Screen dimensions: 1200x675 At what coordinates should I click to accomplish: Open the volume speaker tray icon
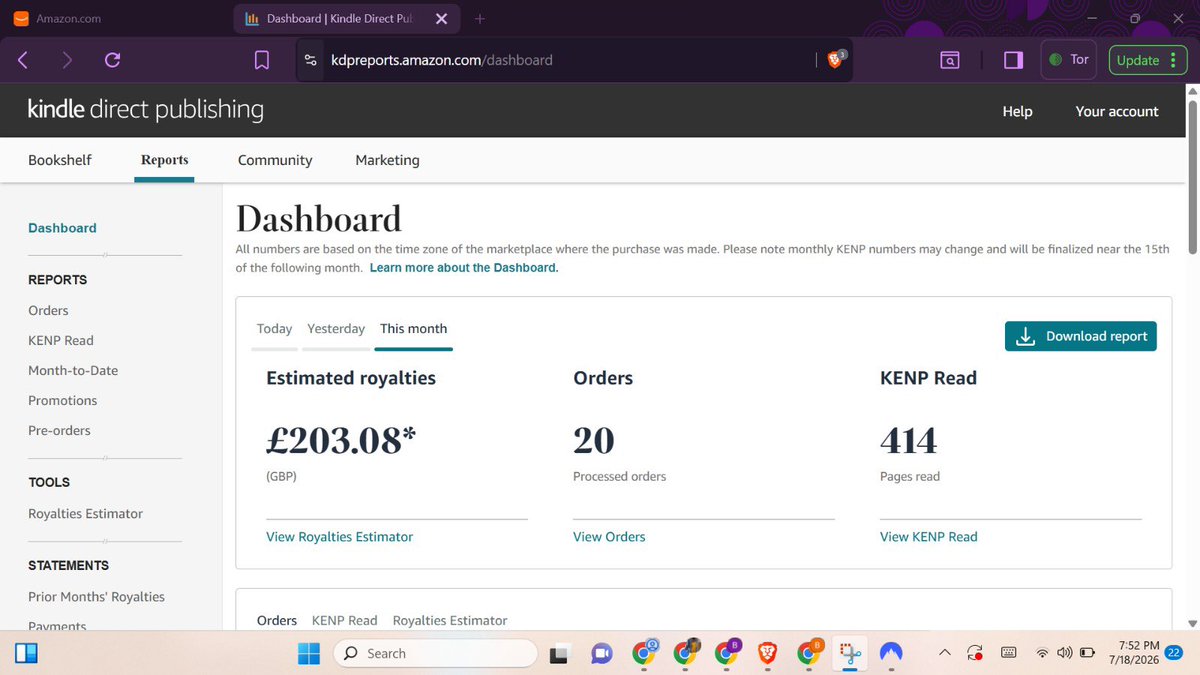click(1064, 653)
